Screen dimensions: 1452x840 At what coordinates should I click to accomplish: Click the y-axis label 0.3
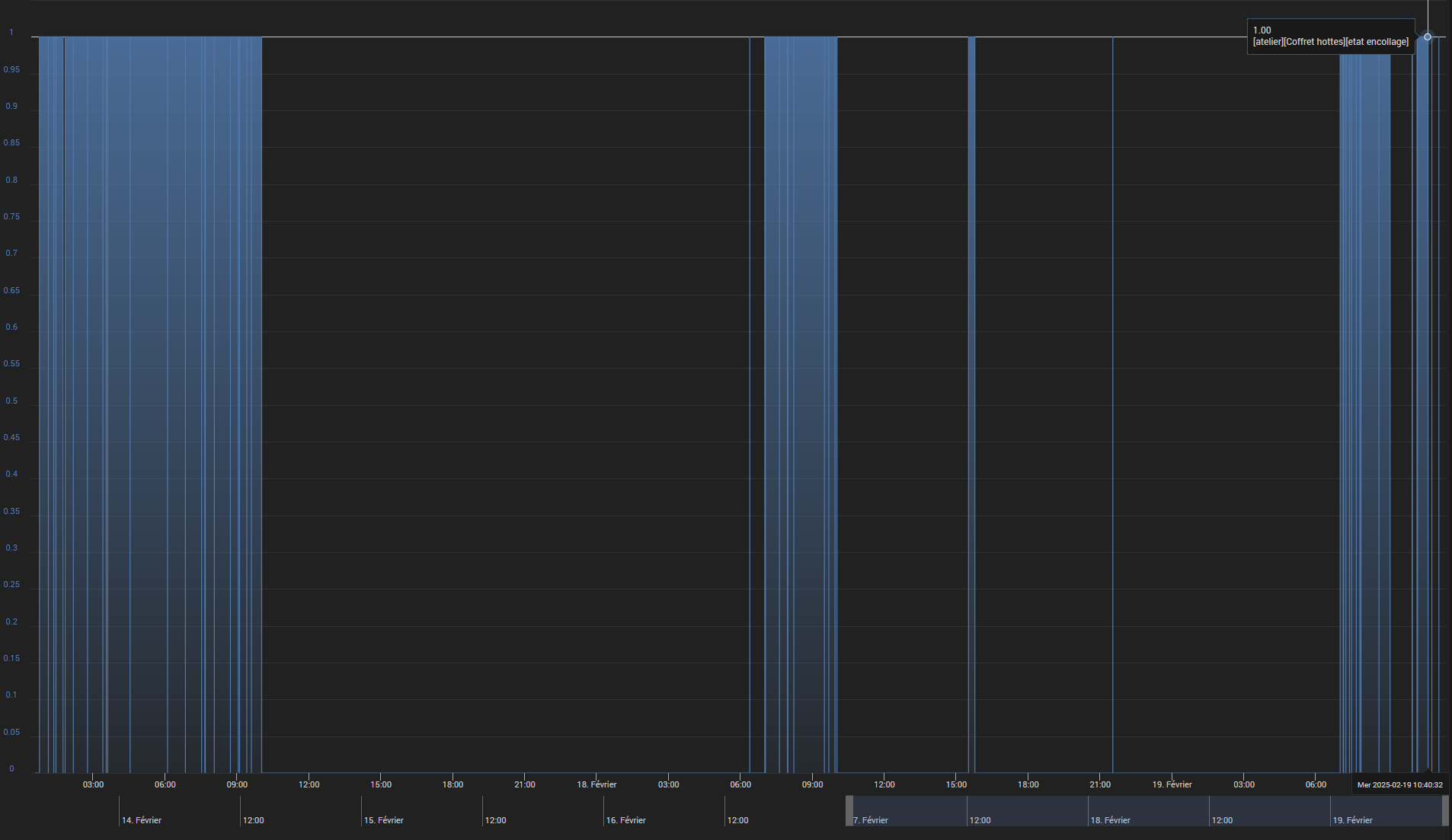point(11,548)
